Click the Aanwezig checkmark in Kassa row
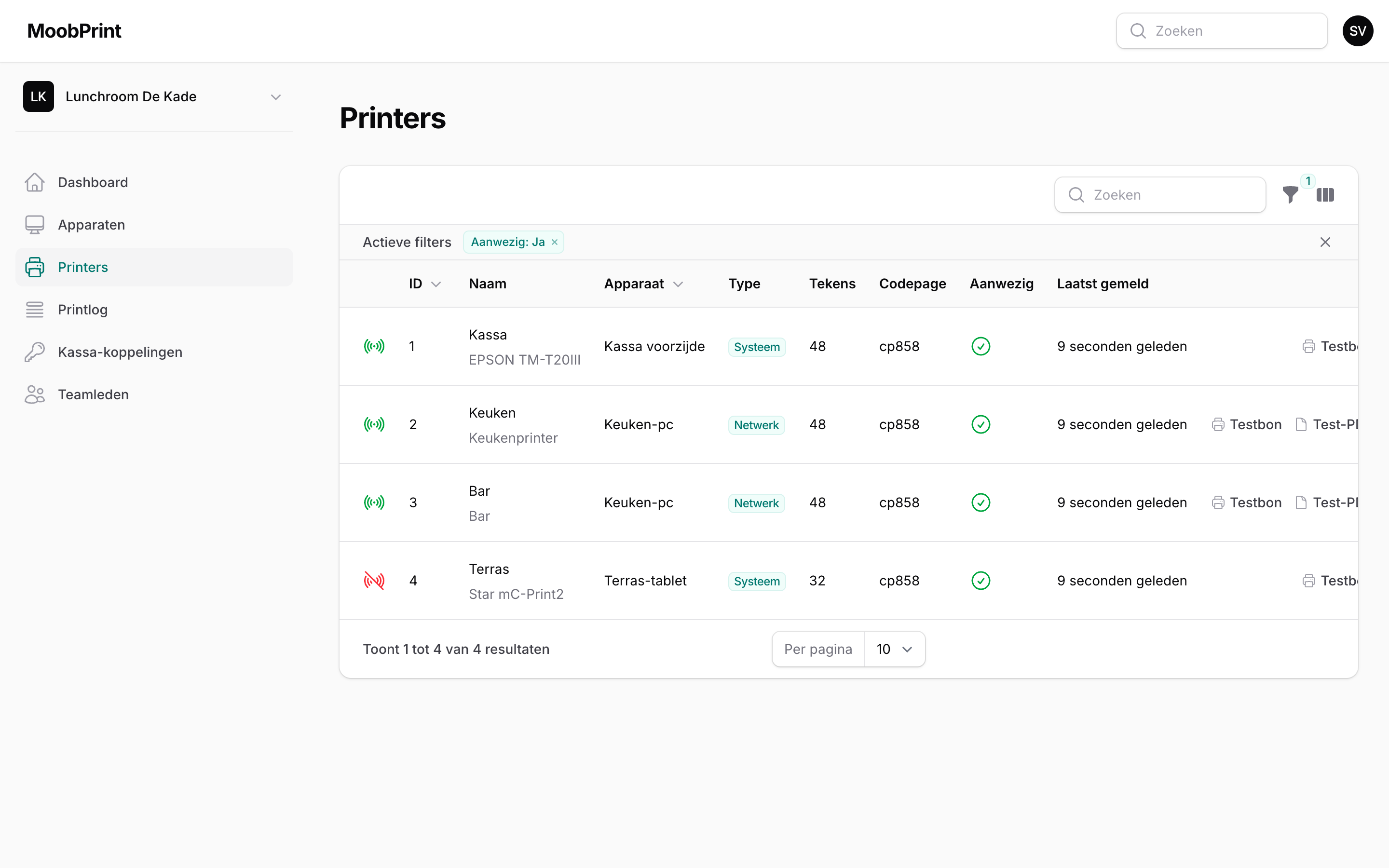Screen dimensions: 1389x868 click(980, 346)
